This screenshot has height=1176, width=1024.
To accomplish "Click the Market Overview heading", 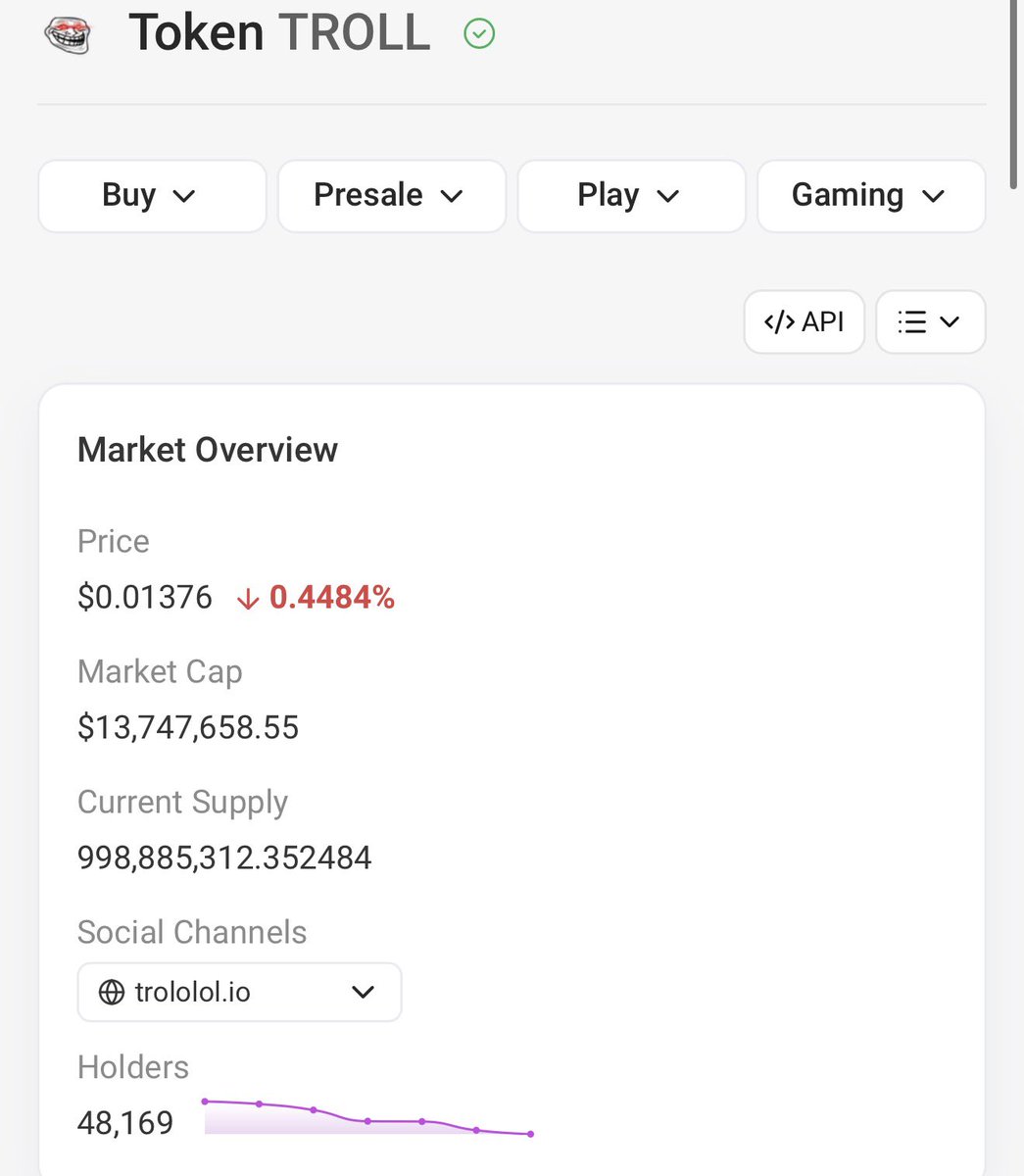I will pos(208,450).
